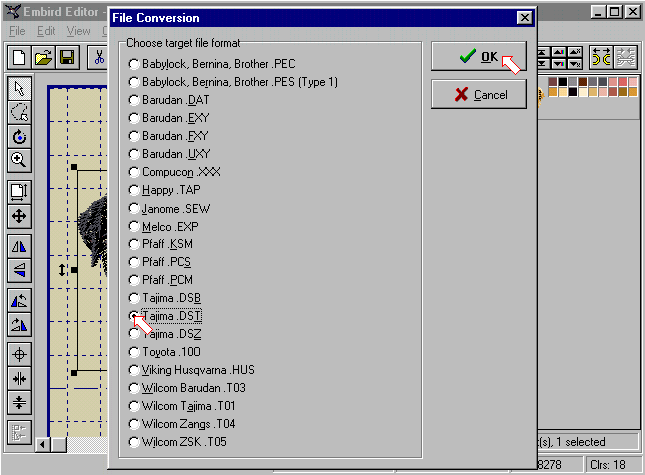Choose Barudan .EXY radio option

169,118
